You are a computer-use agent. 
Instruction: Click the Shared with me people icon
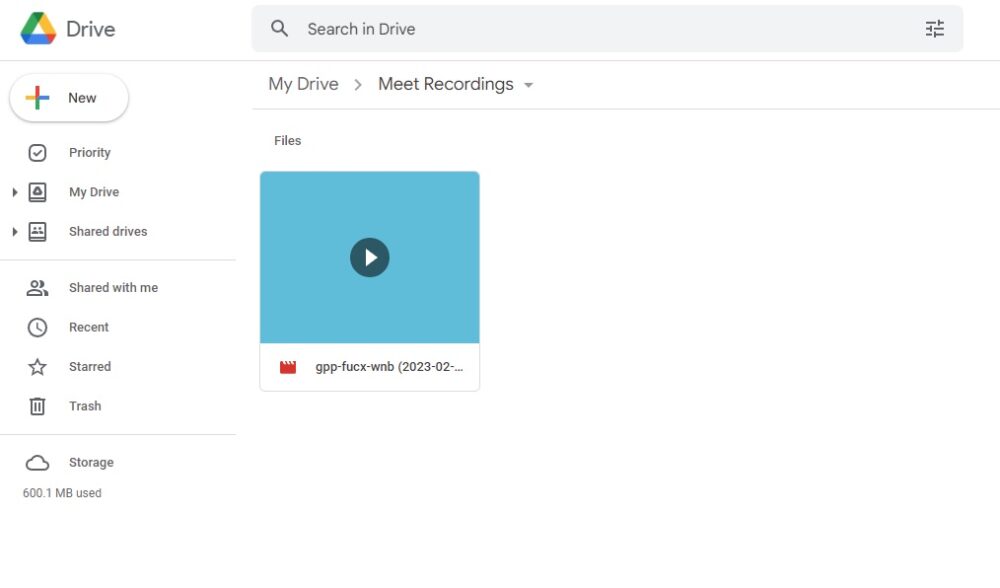click(37, 287)
